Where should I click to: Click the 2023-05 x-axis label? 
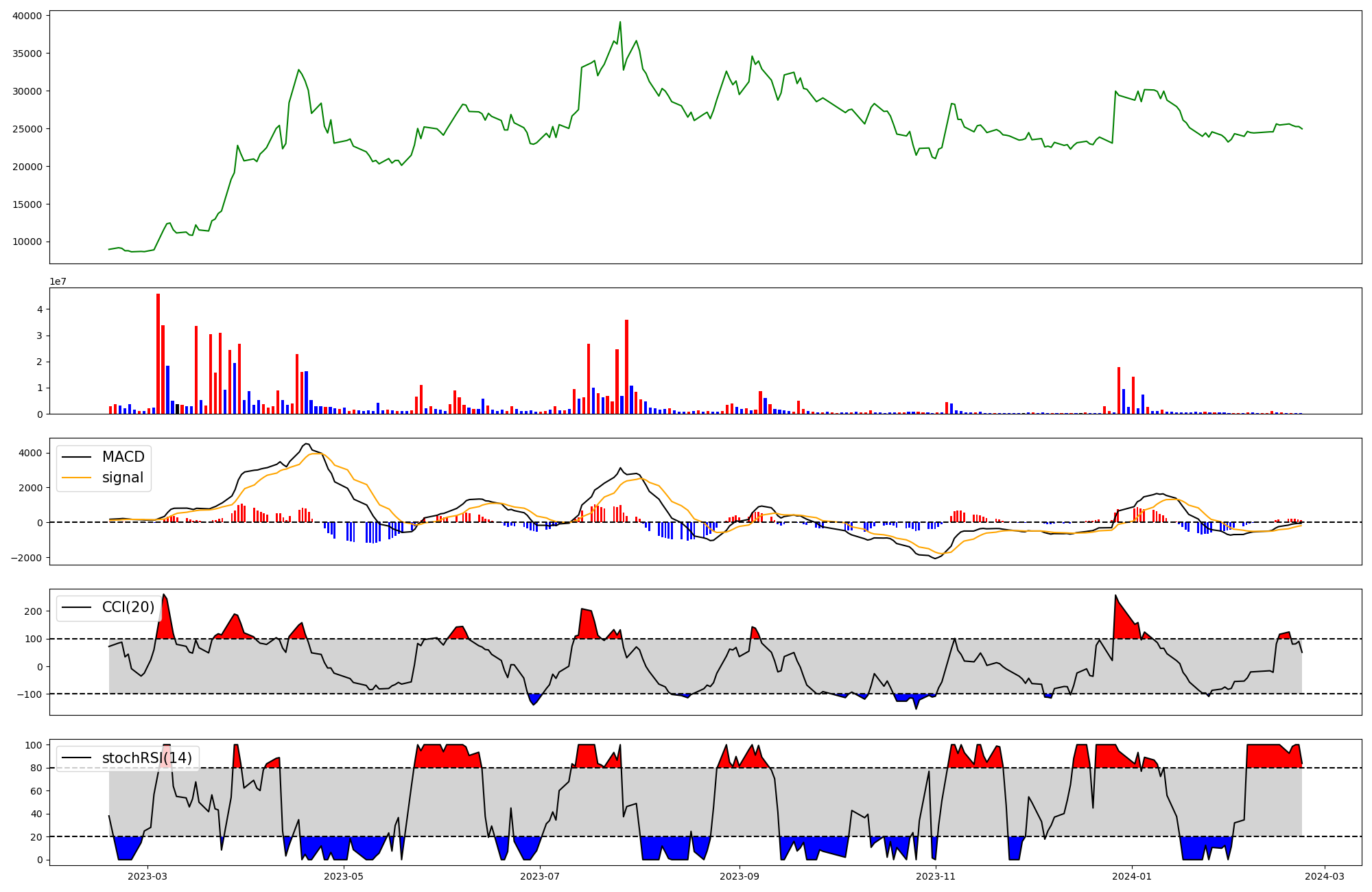point(344,876)
